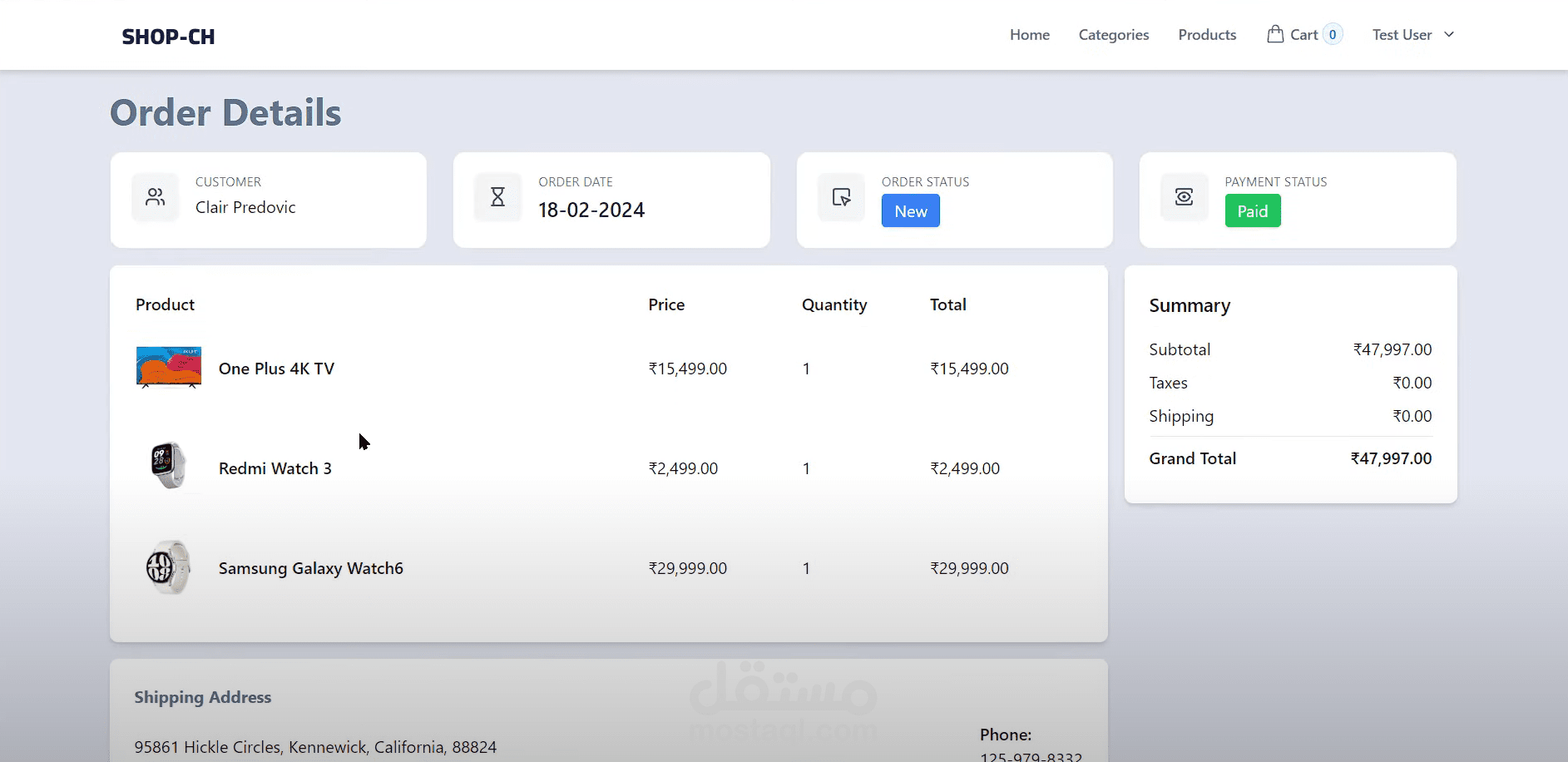Click the customer name Clair Predovic
This screenshot has width=1568, height=762.
tap(245, 207)
